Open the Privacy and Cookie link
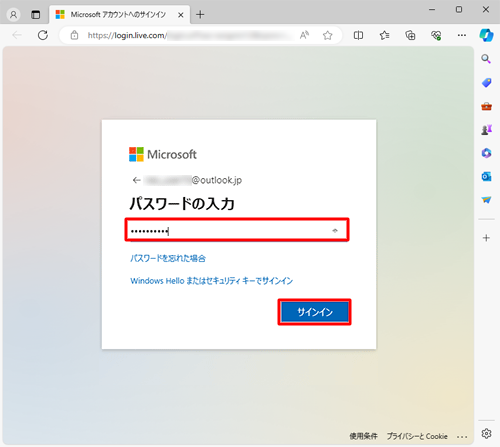This screenshot has width=500, height=447. 417,436
